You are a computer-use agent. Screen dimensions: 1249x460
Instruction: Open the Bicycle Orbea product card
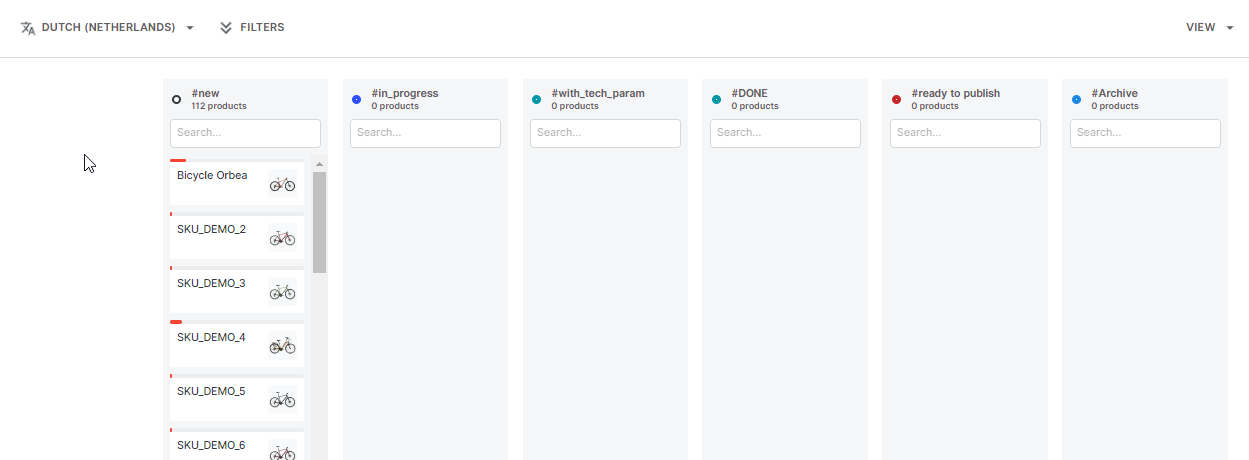point(212,176)
